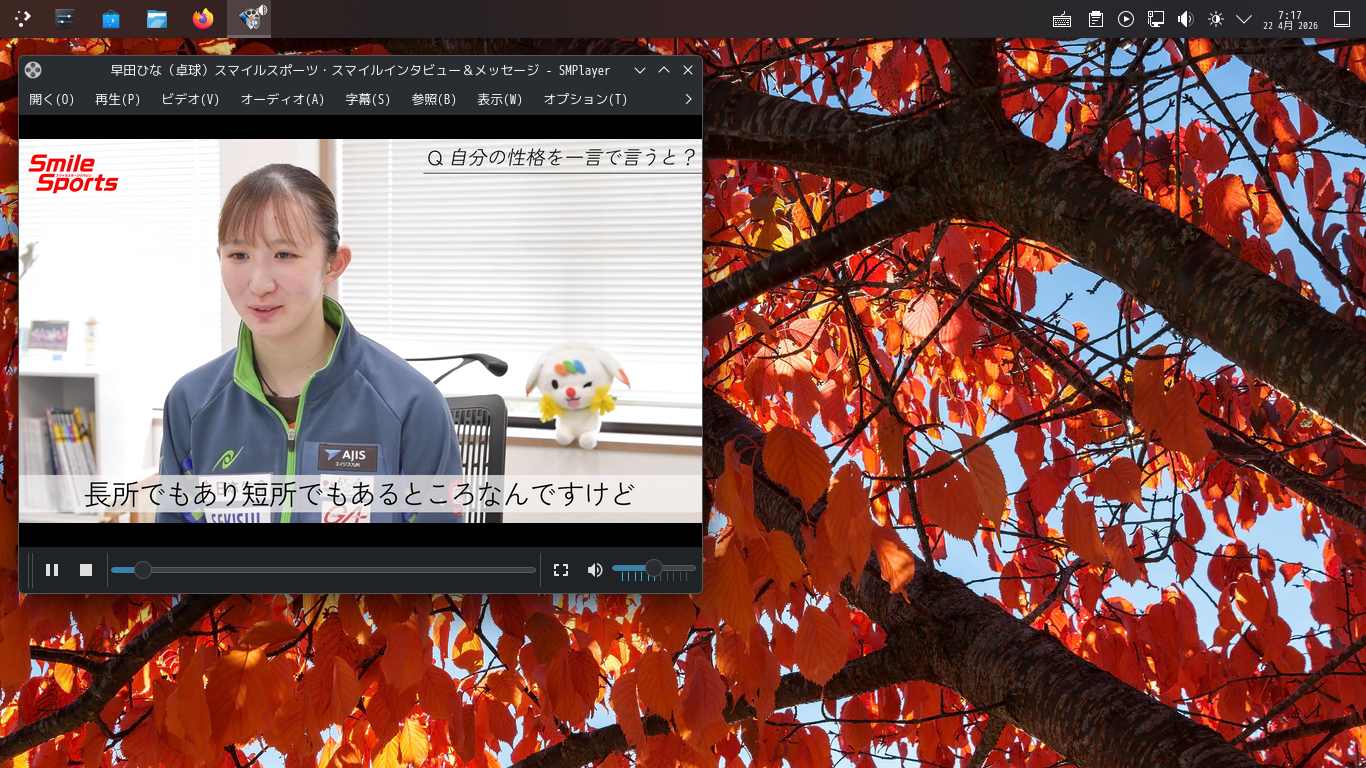Stop the video with the stop icon

pos(86,569)
